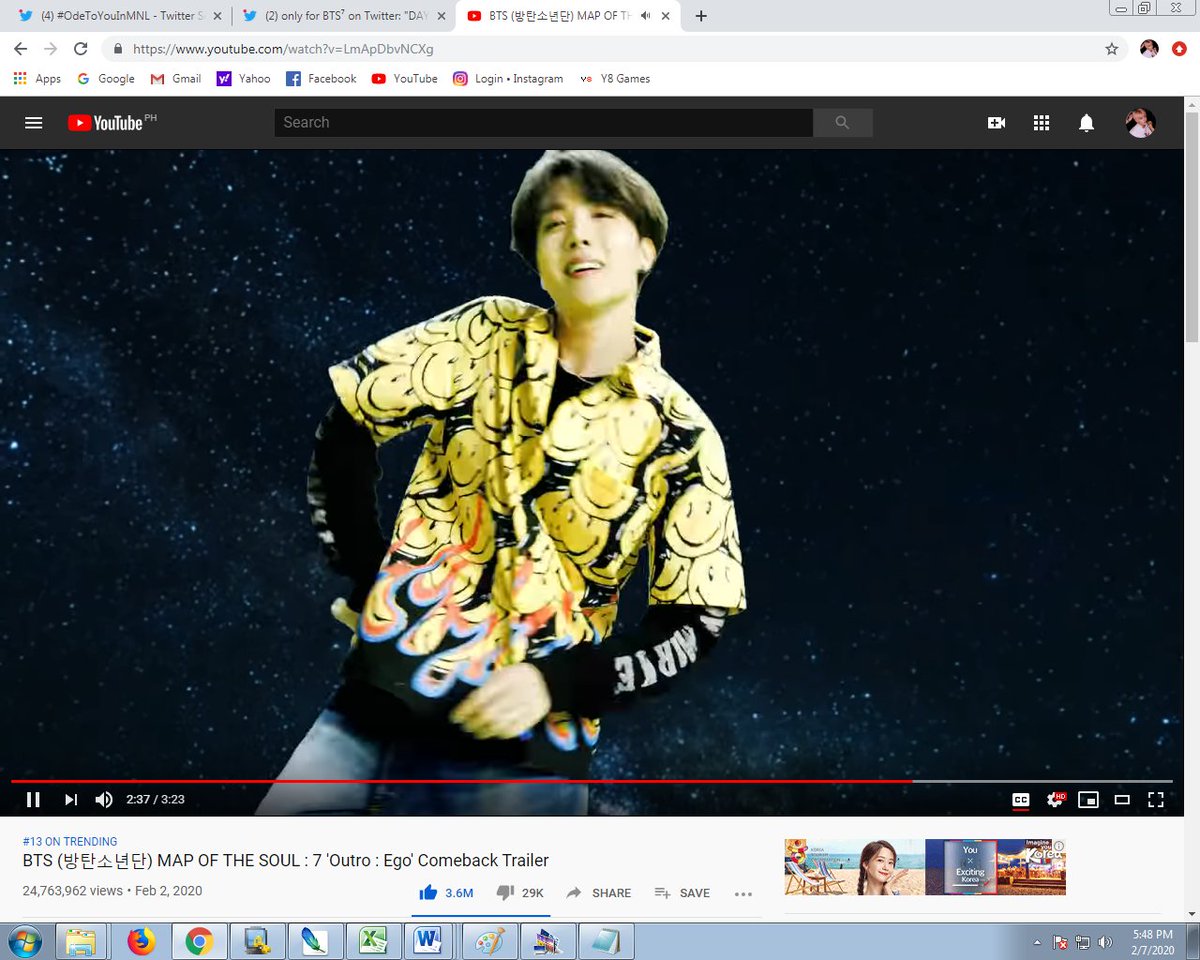
Task: Open Windows Explorer from taskbar
Action: (81, 941)
